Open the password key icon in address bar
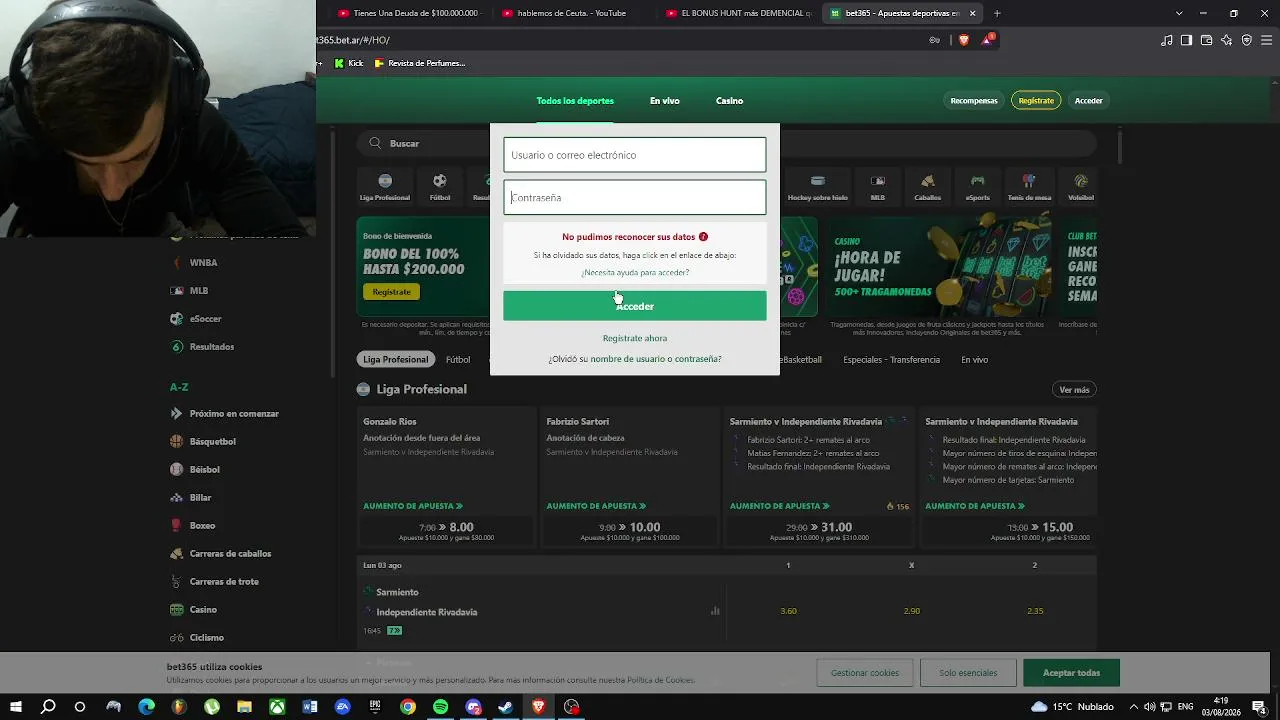The image size is (1280, 720). [935, 40]
